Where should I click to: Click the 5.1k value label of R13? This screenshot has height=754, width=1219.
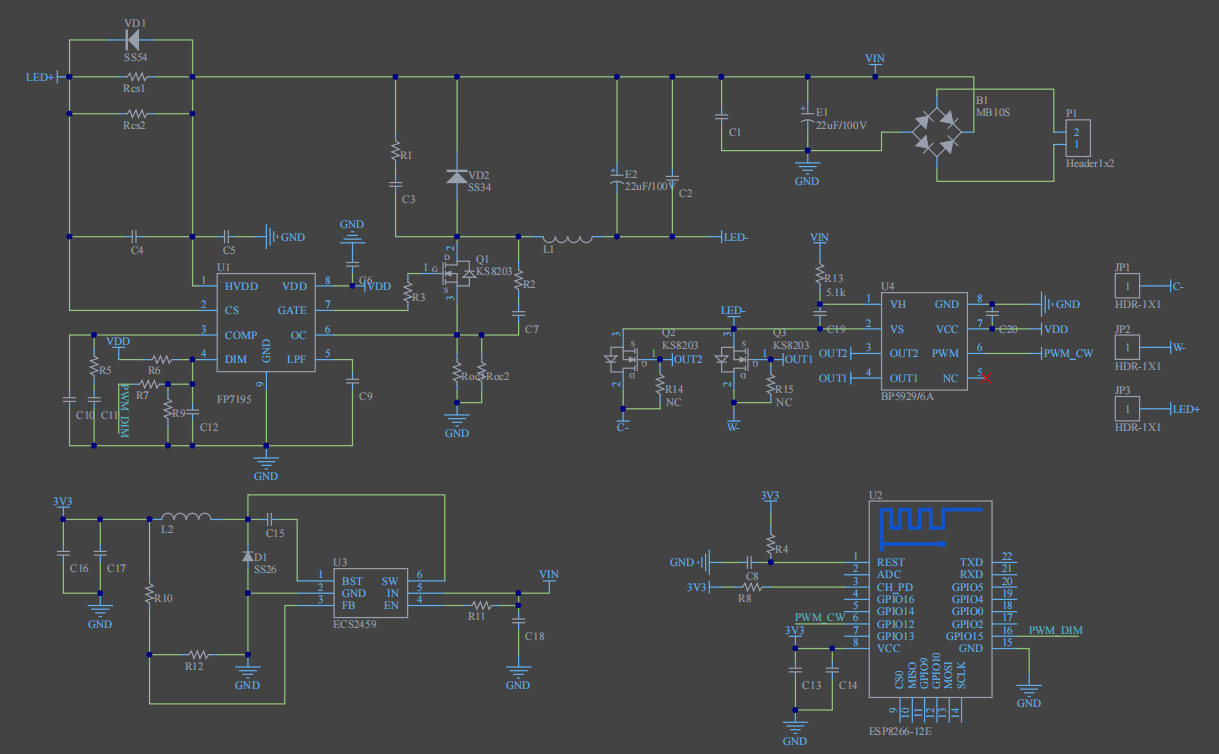834,293
